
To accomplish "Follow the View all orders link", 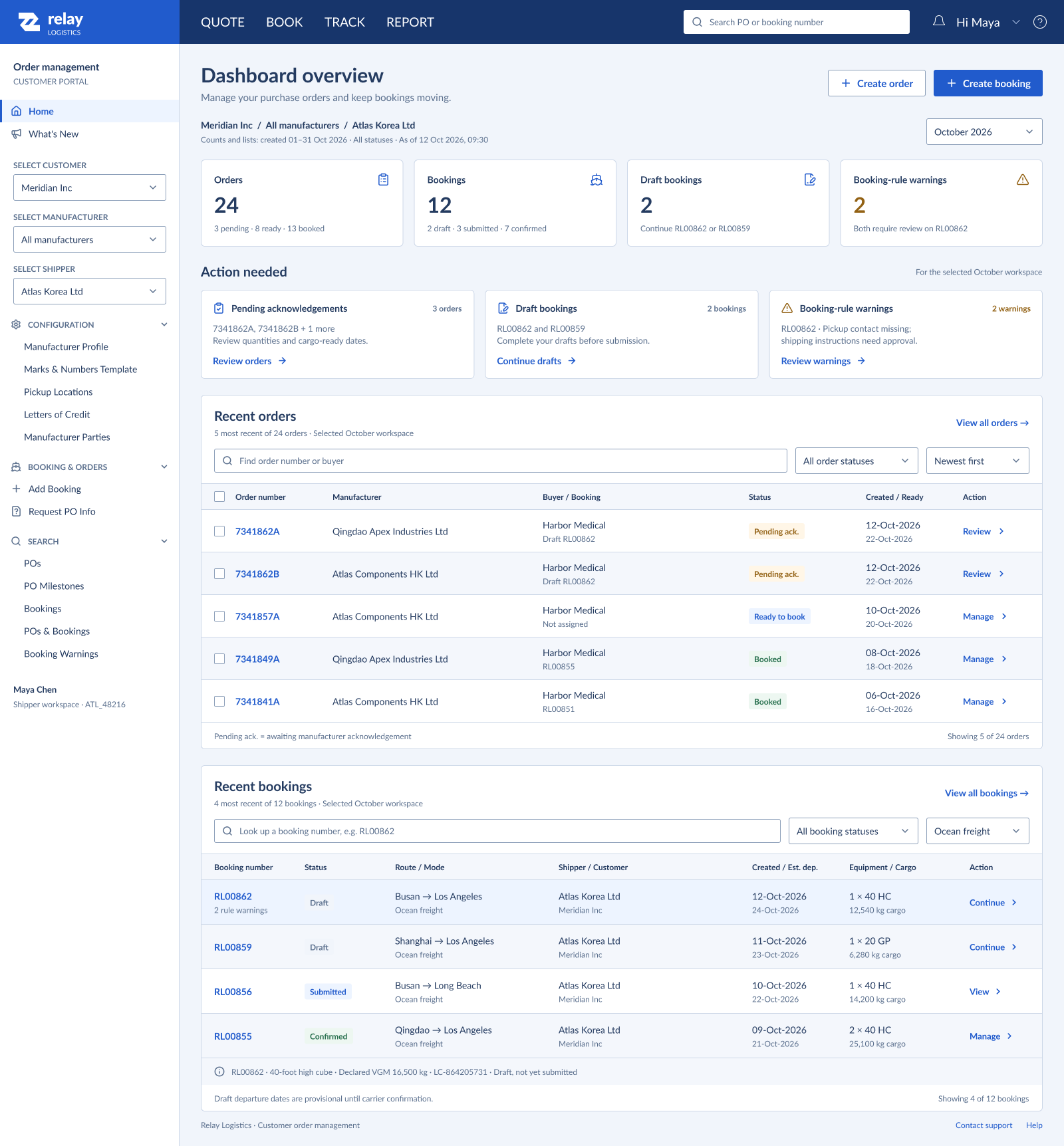I will click(x=992, y=423).
